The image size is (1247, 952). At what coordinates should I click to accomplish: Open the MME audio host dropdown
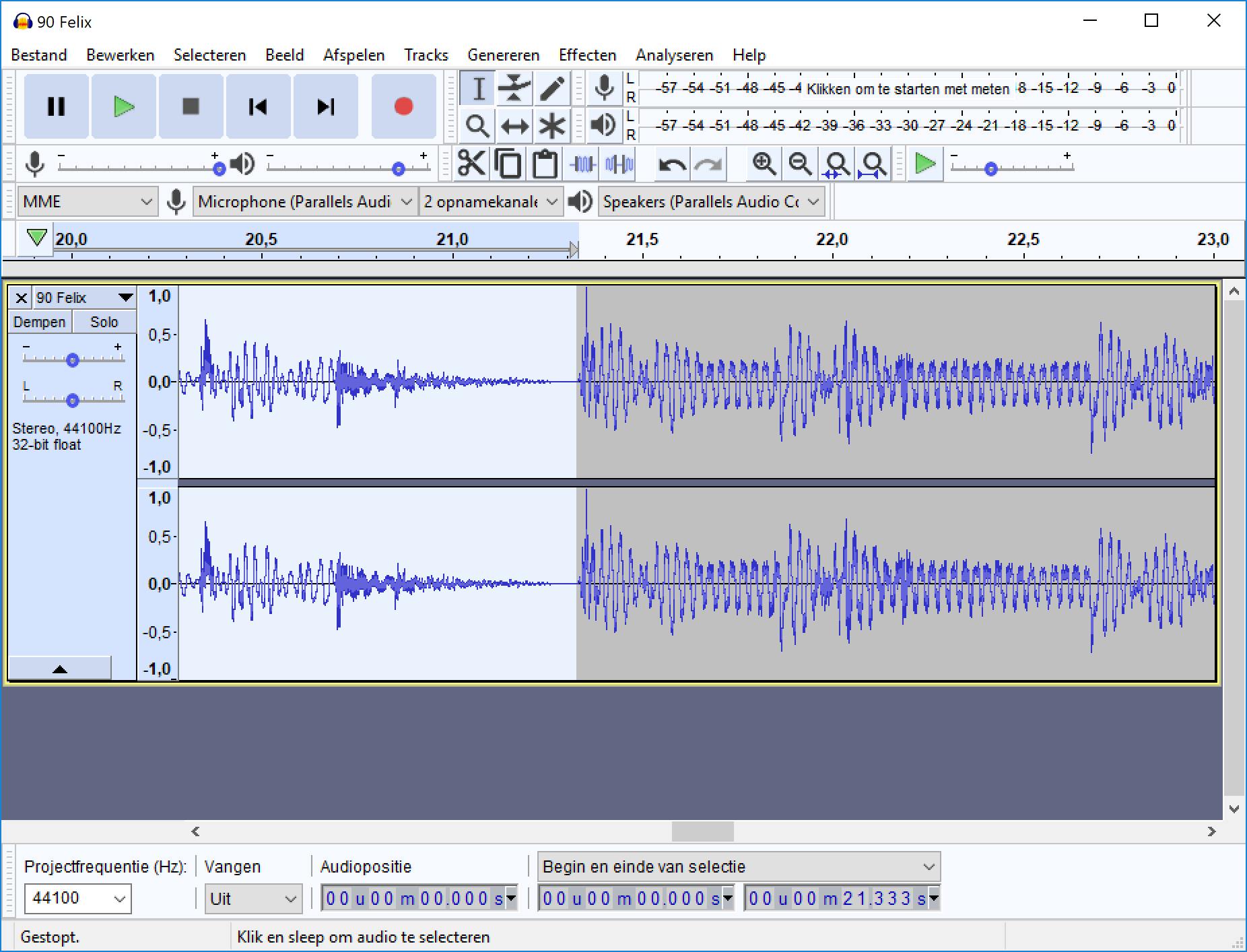(87, 202)
